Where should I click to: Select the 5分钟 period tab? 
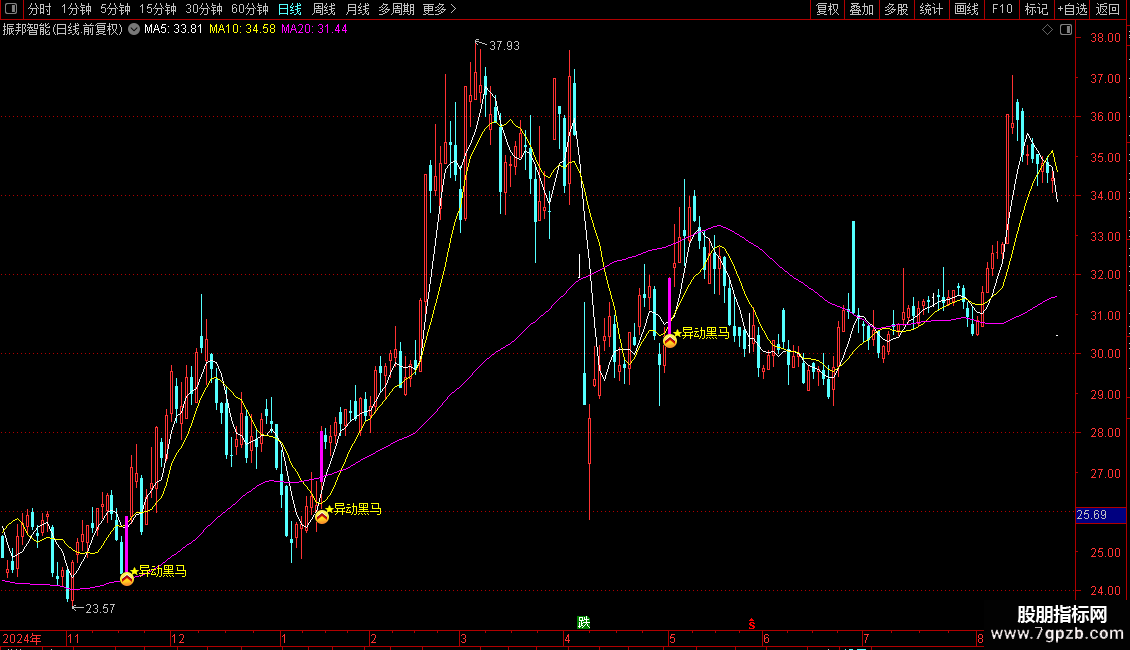point(115,9)
